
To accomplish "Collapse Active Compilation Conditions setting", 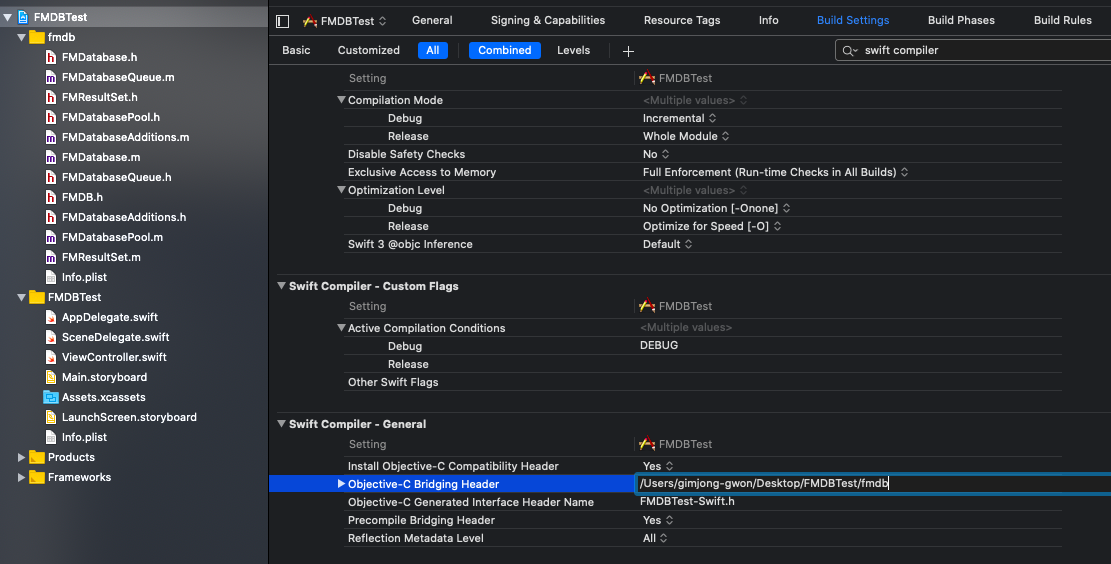I will [341, 328].
